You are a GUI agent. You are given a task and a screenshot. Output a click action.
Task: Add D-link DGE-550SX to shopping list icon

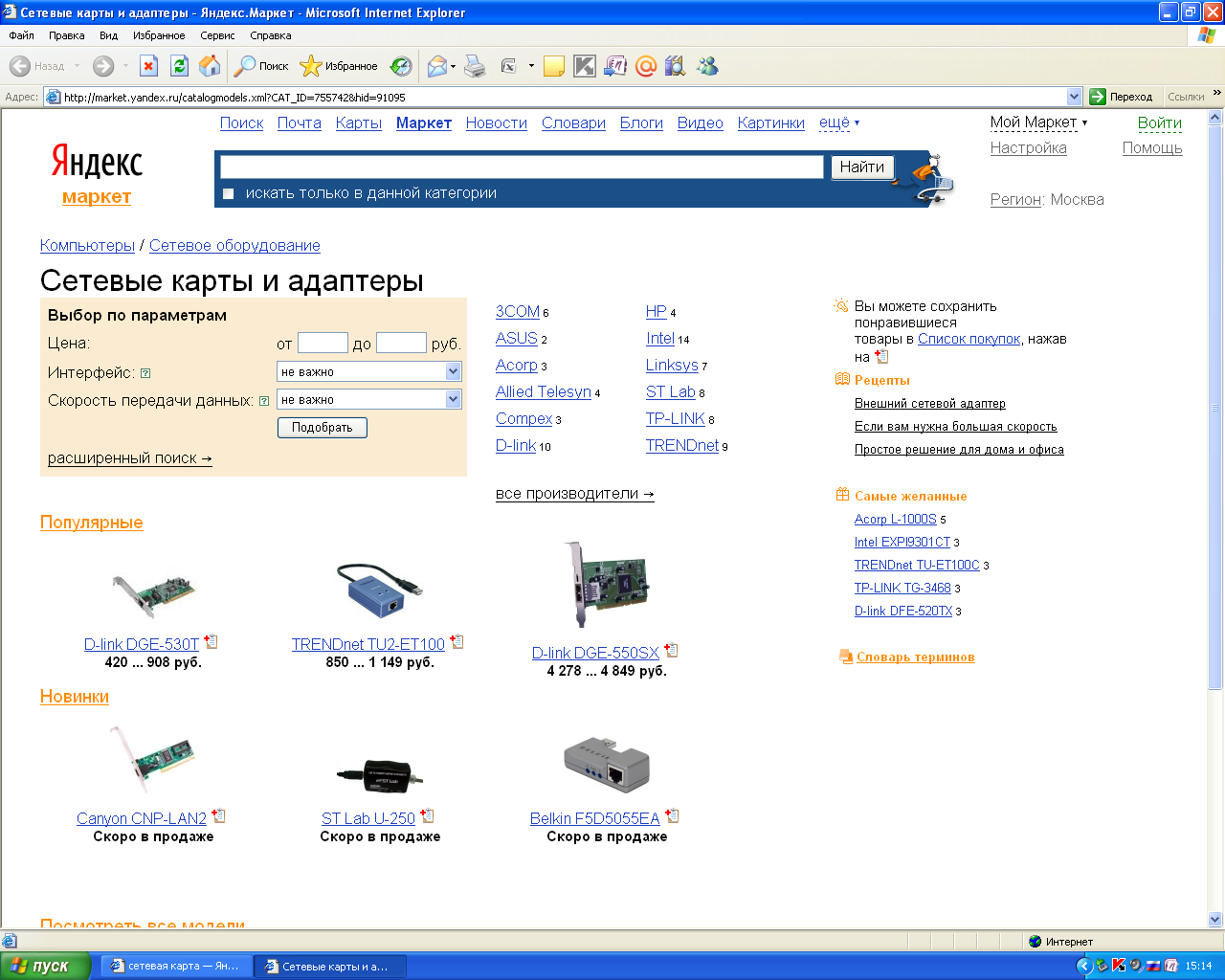click(672, 651)
